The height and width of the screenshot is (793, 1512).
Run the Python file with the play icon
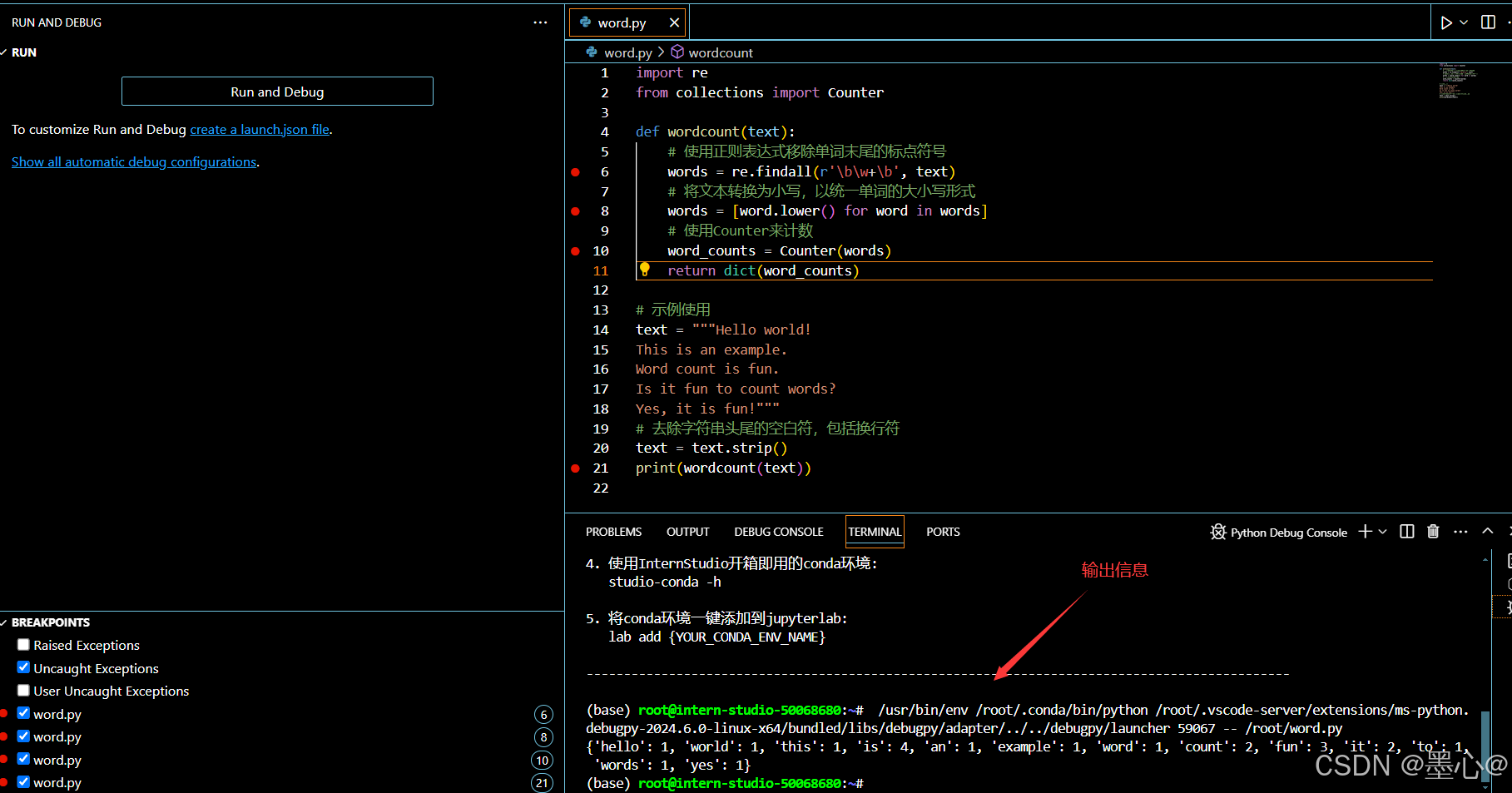[1445, 22]
